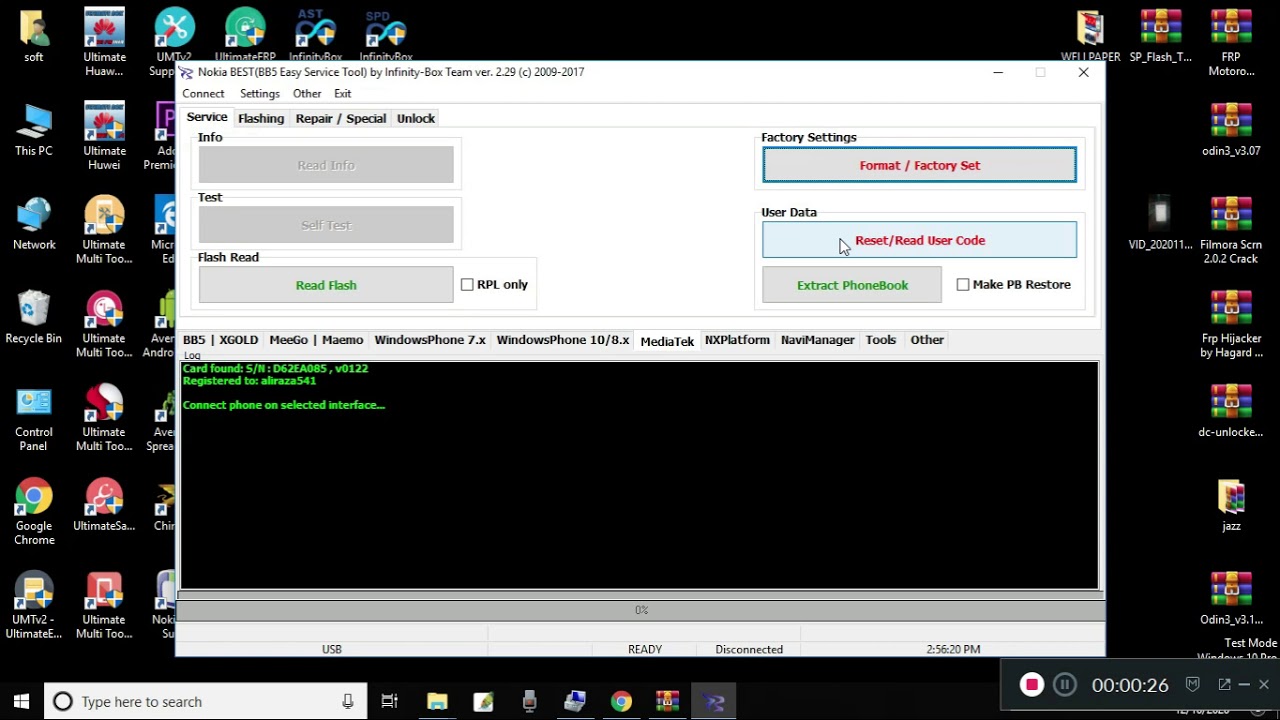
Task: Click Extract PhoneBook button
Action: click(x=852, y=285)
